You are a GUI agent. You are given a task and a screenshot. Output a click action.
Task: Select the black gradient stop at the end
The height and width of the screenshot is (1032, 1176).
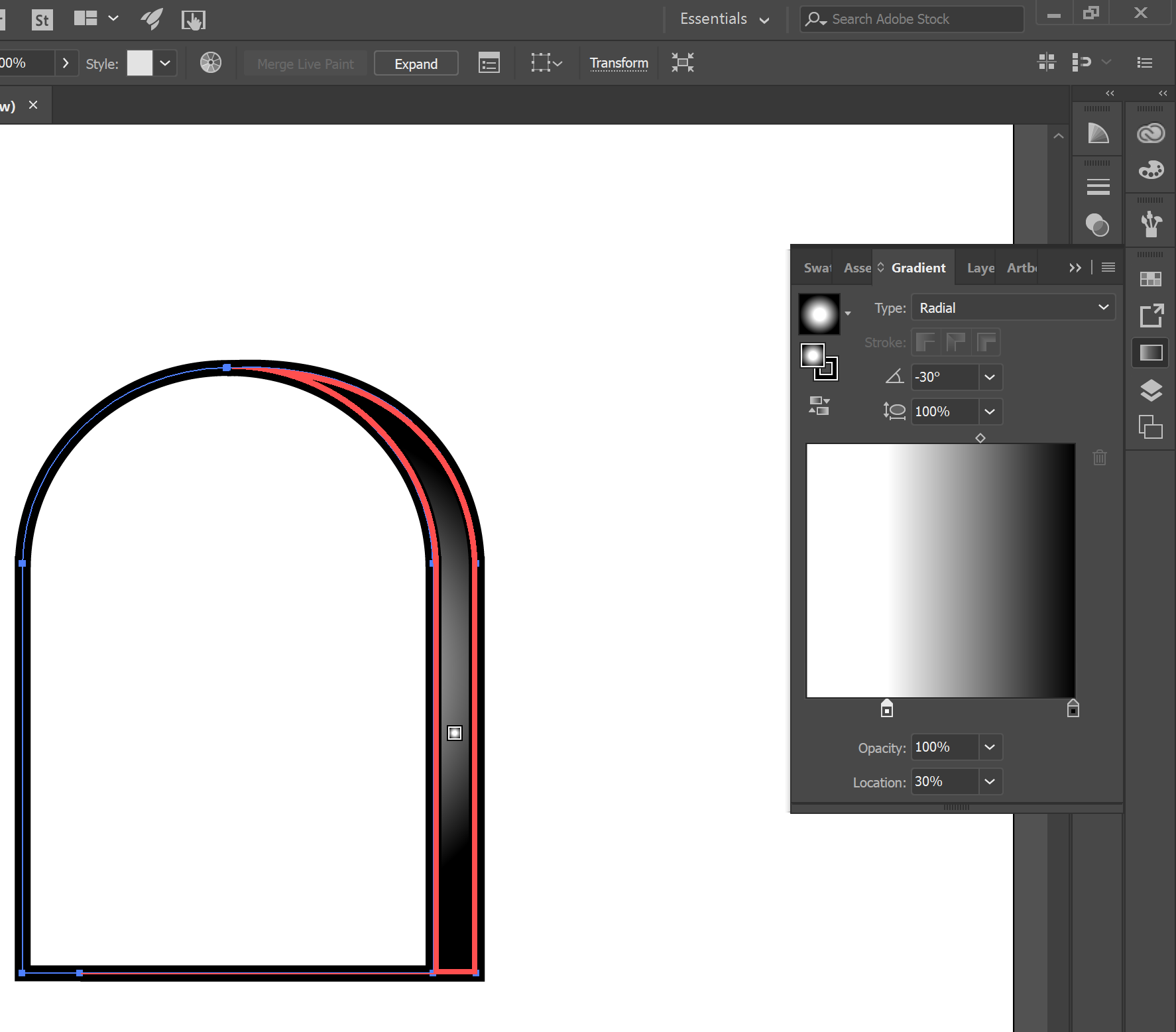[1073, 709]
